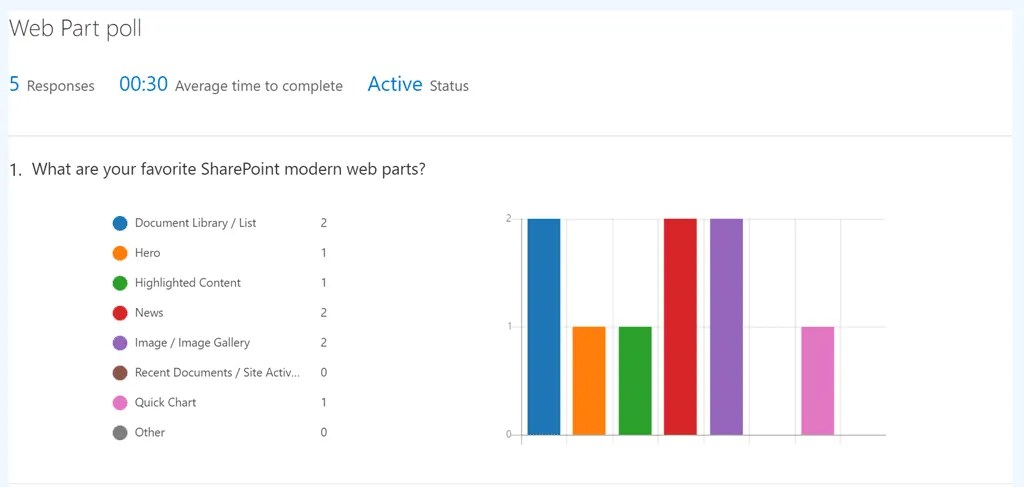Screen dimensions: 1024x487
Task: Click the pink Quick Chart legend dot
Action: 120,403
